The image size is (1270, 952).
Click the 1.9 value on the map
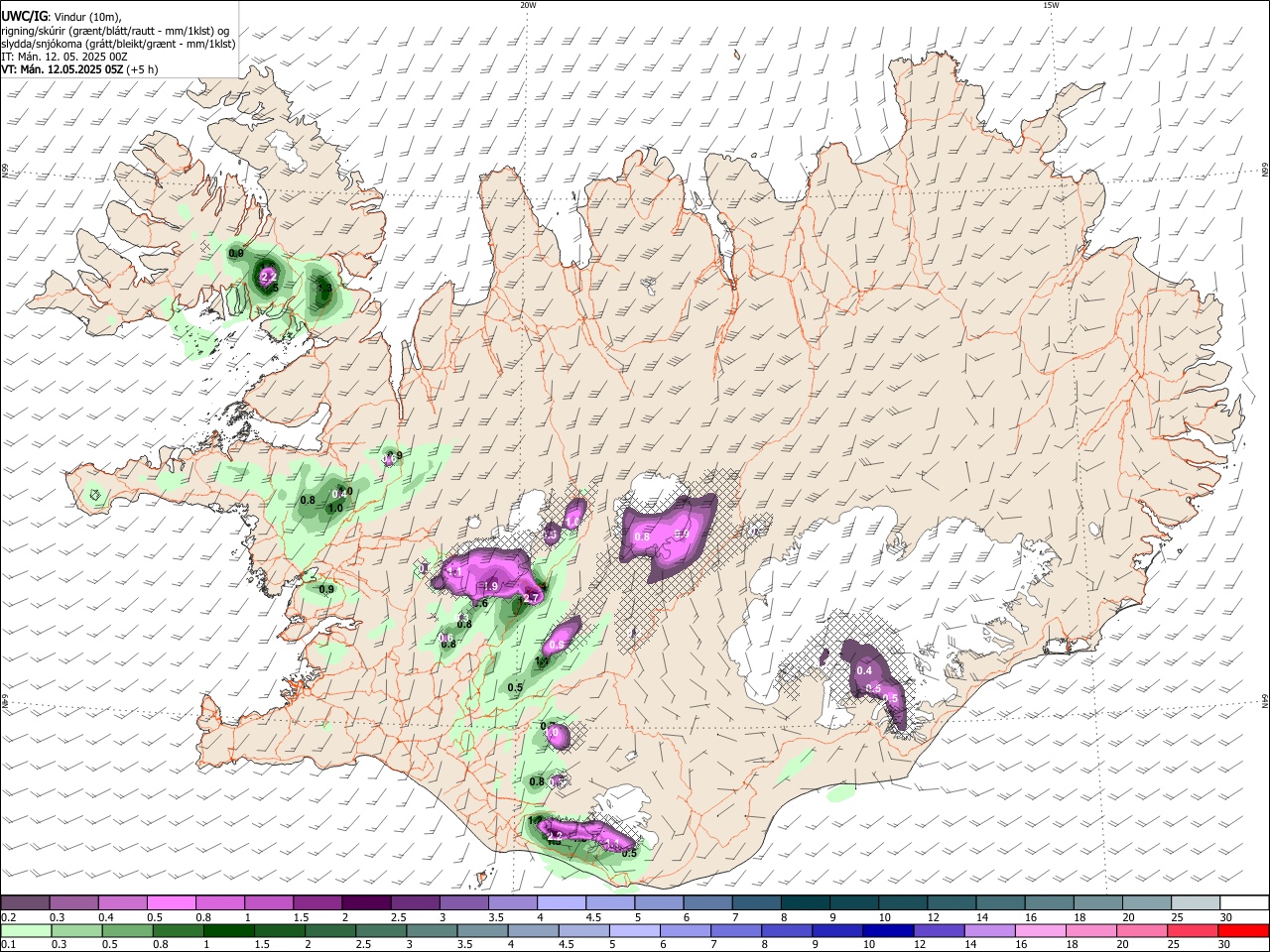click(x=490, y=587)
